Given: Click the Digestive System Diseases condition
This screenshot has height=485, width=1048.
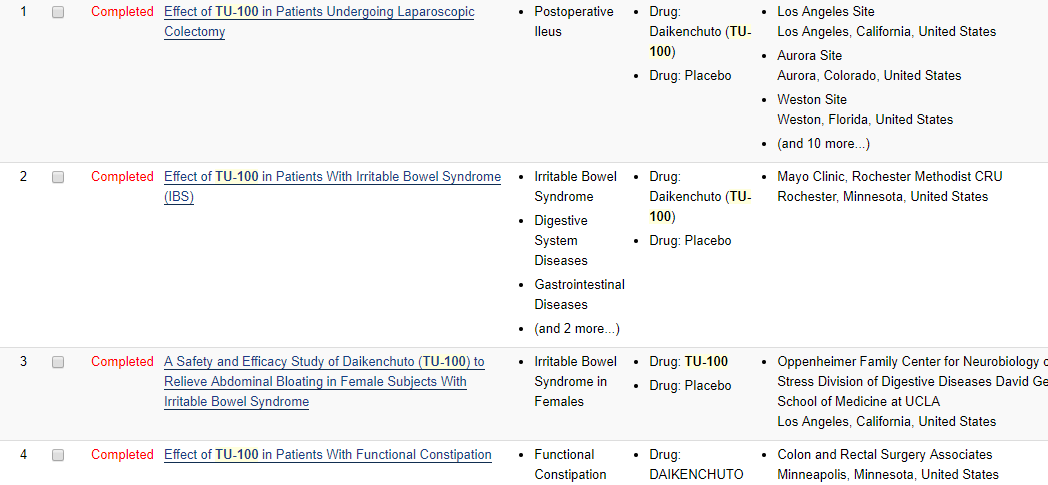Looking at the screenshot, I should coord(560,240).
